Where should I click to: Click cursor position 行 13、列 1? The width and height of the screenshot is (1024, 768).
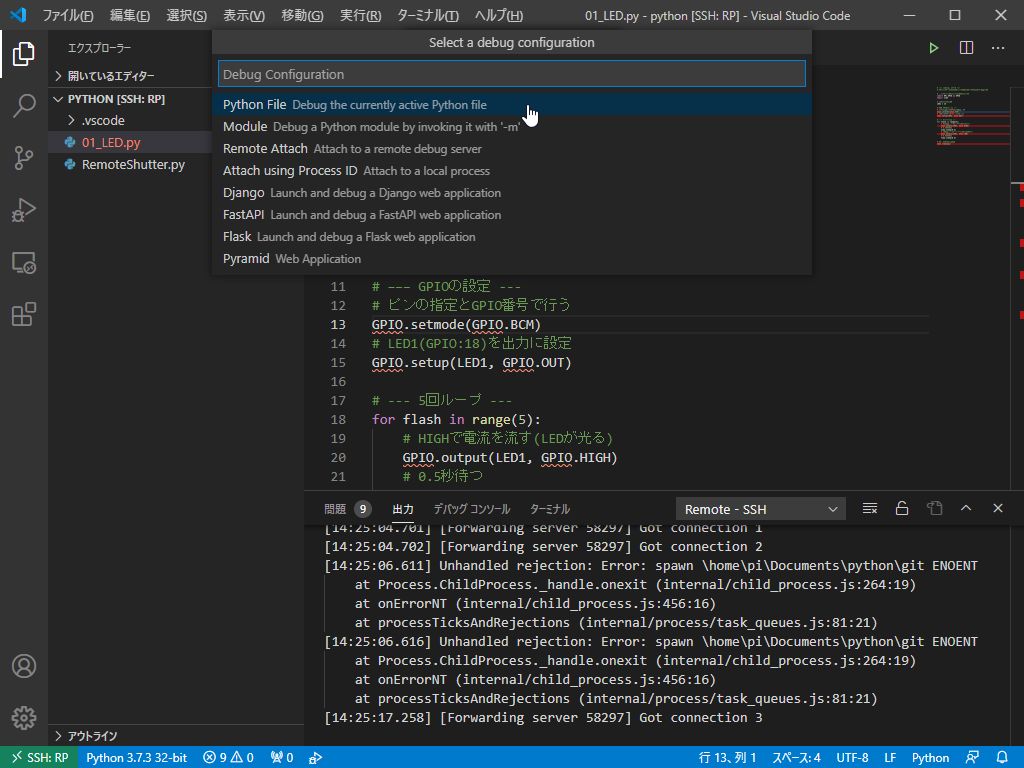tap(727, 758)
